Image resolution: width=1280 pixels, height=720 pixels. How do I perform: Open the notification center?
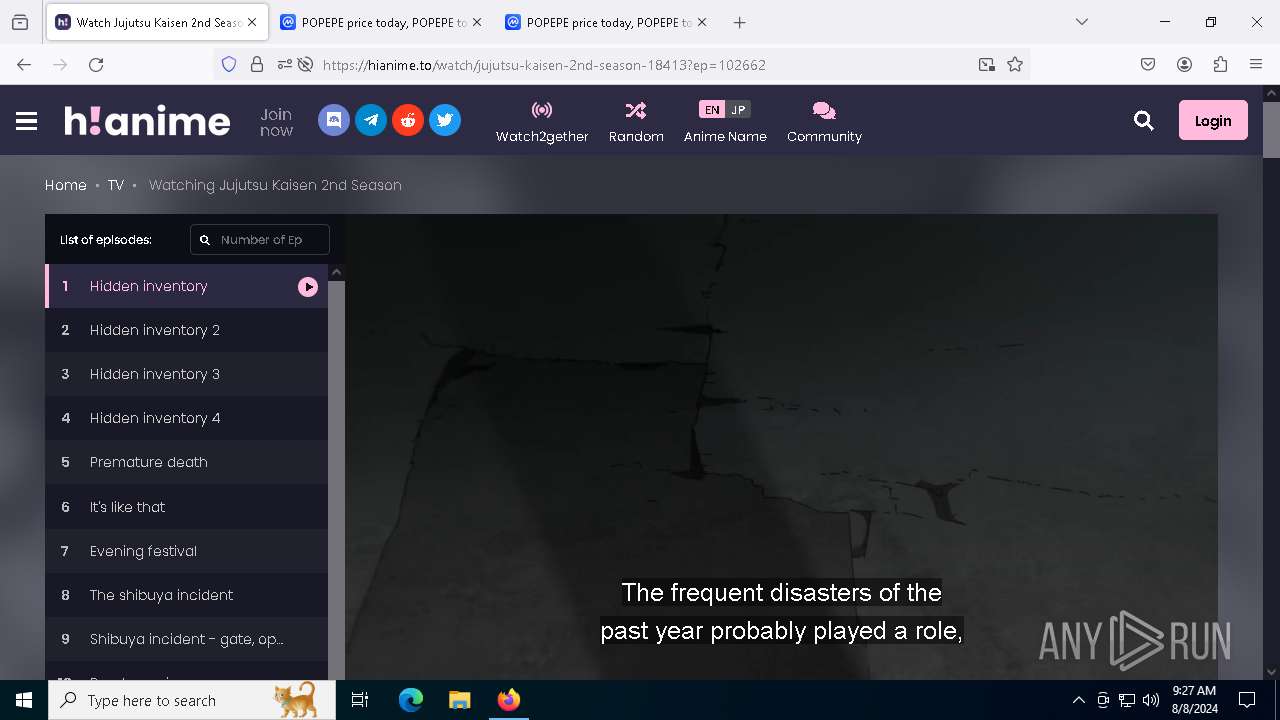click(1247, 700)
